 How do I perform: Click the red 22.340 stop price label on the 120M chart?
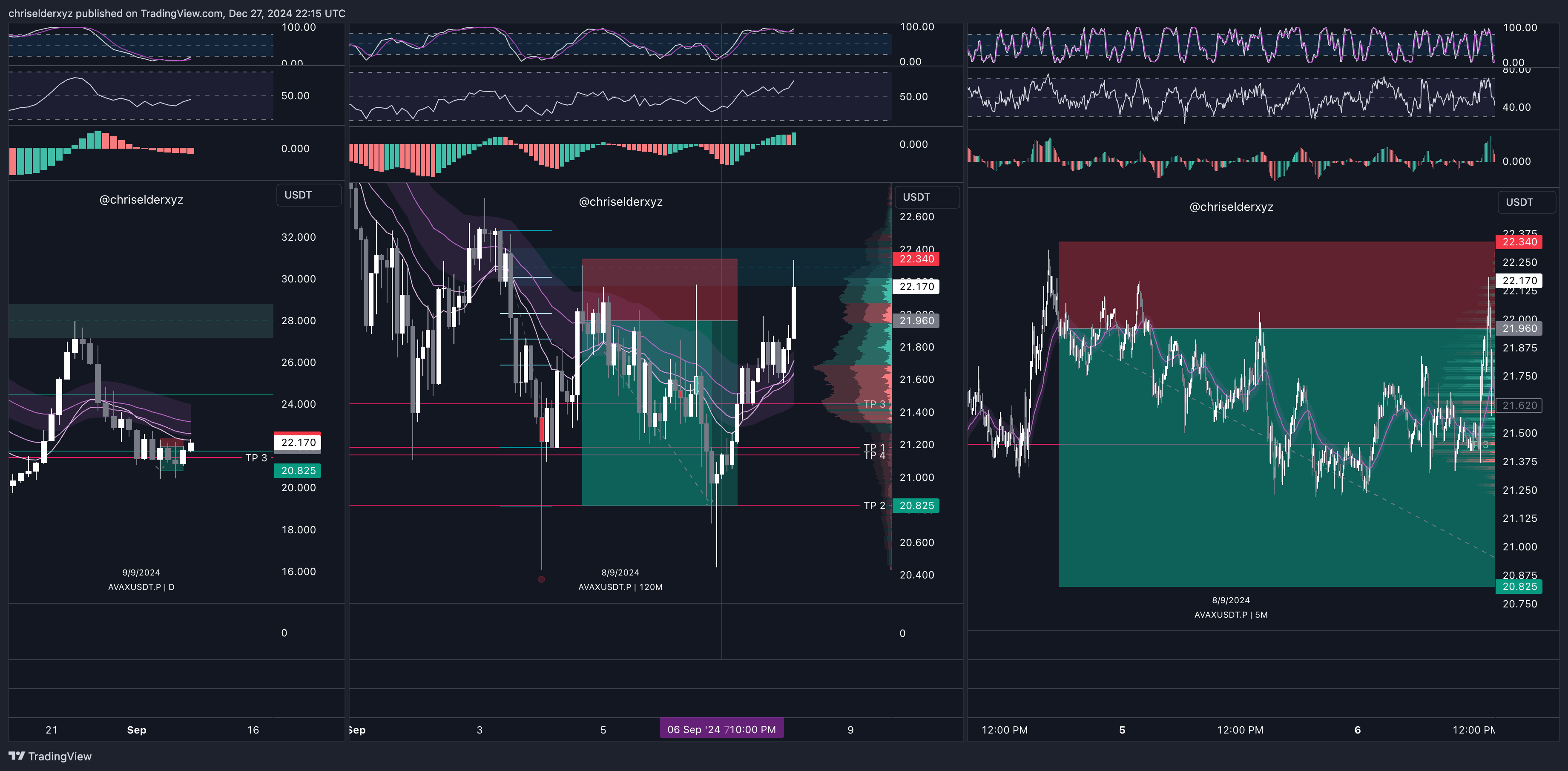pyautogui.click(x=916, y=259)
